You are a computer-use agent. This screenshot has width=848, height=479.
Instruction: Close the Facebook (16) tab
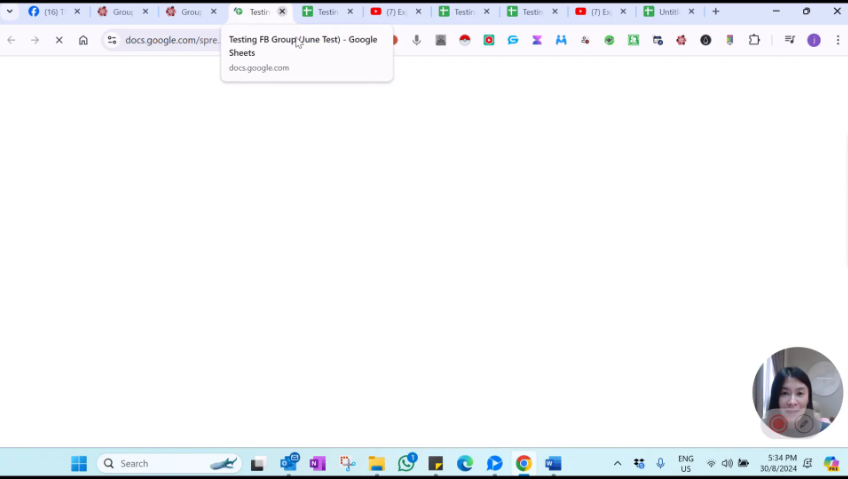click(77, 11)
